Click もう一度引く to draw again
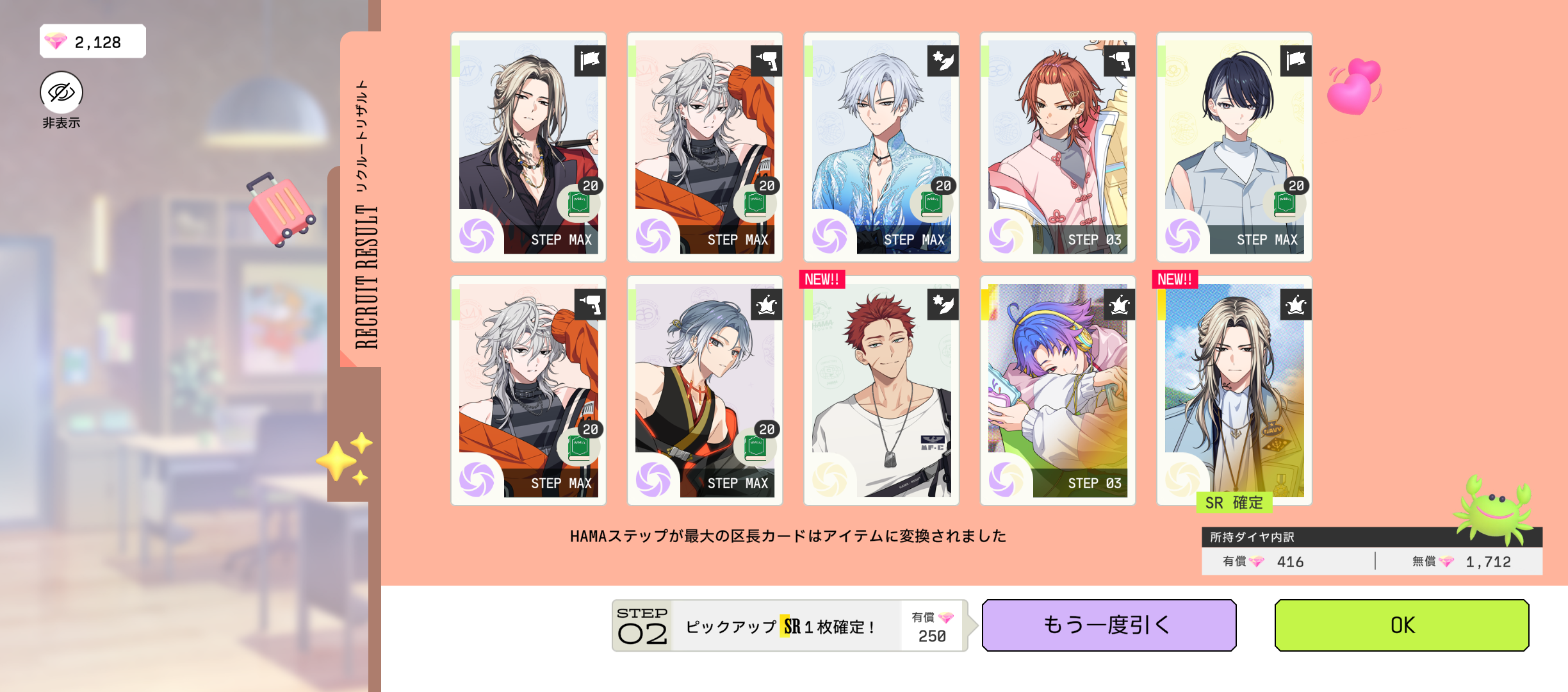This screenshot has width=1568, height=692. coord(1109,625)
